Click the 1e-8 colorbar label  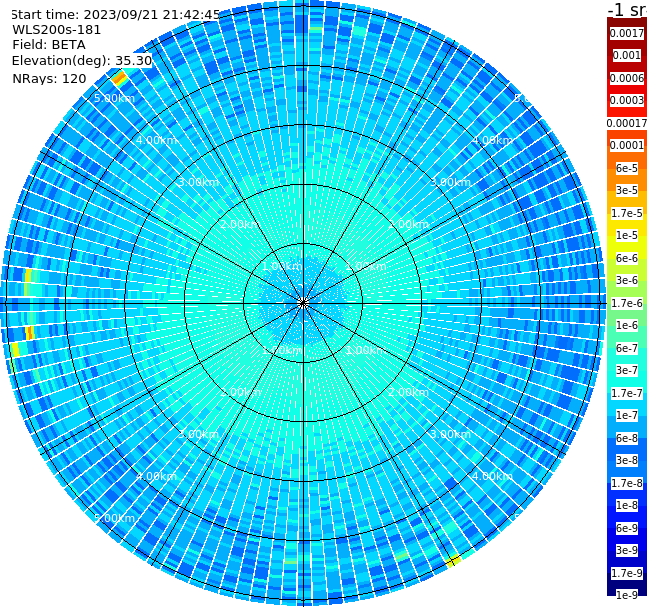[x=627, y=505]
